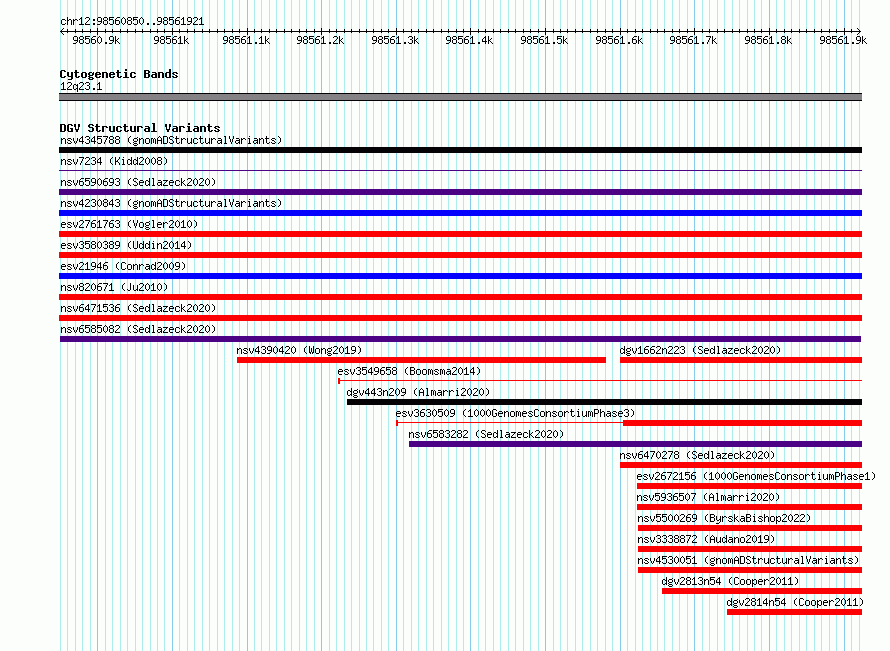Click the 12q23.1 band label
Screen dimensions: 890x651
click(81, 86)
